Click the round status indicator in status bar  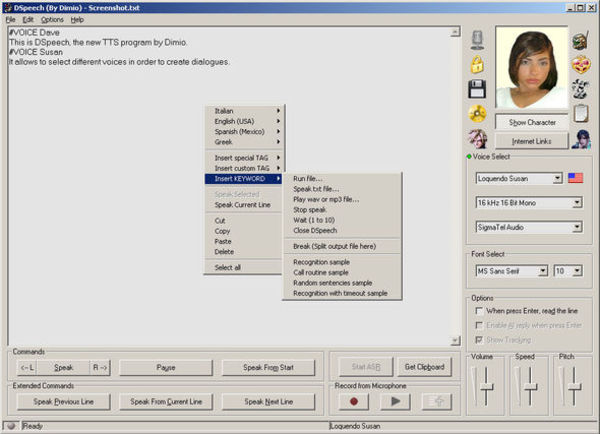point(11,426)
